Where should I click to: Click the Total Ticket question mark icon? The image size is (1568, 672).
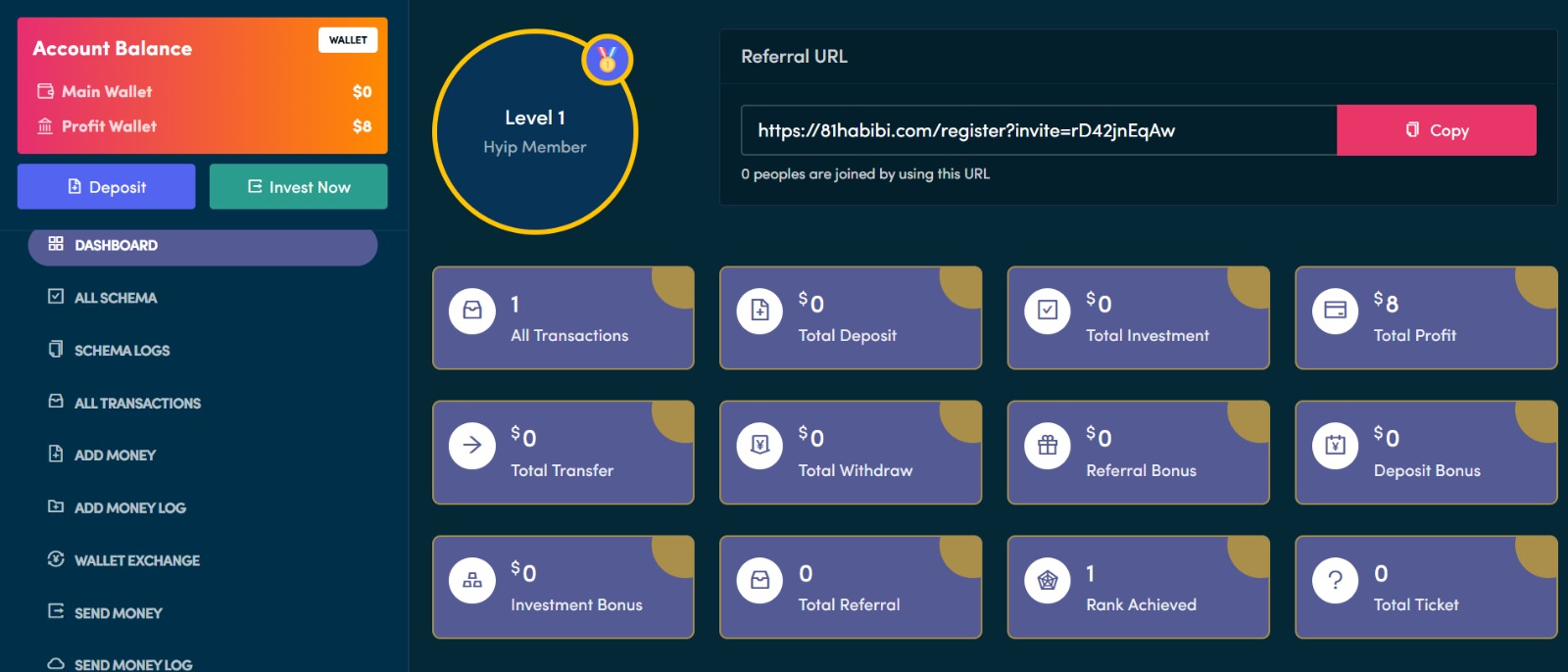(1335, 580)
